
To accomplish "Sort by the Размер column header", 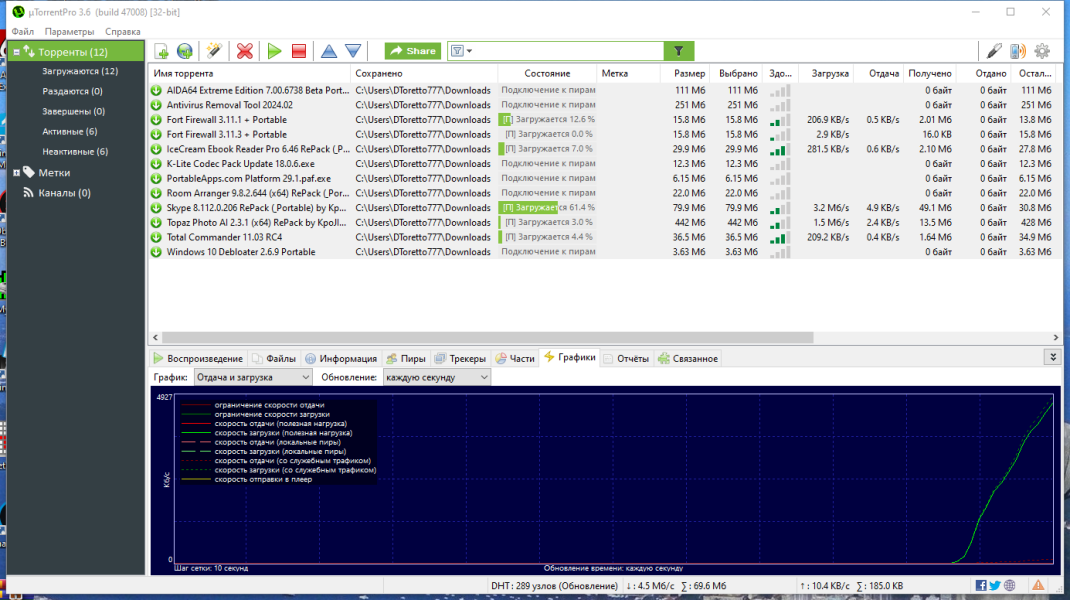I will click(685, 74).
